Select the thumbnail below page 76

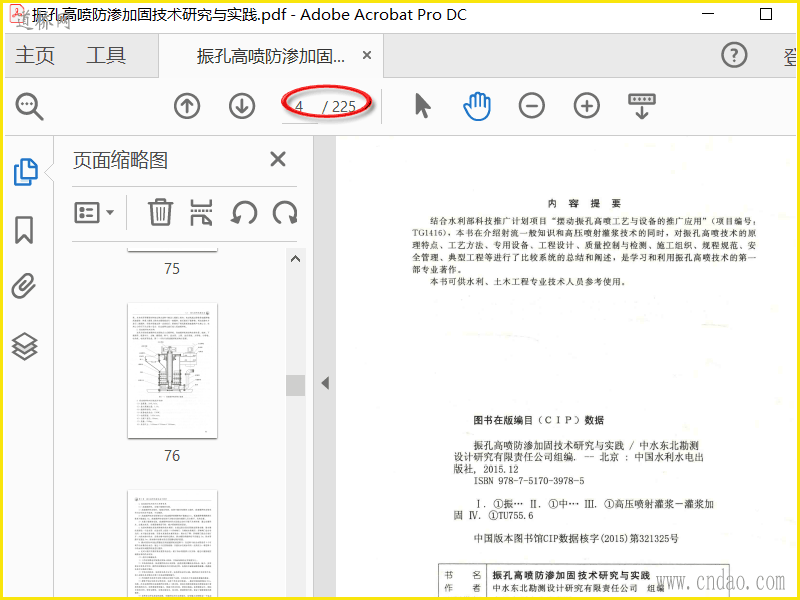point(172,544)
